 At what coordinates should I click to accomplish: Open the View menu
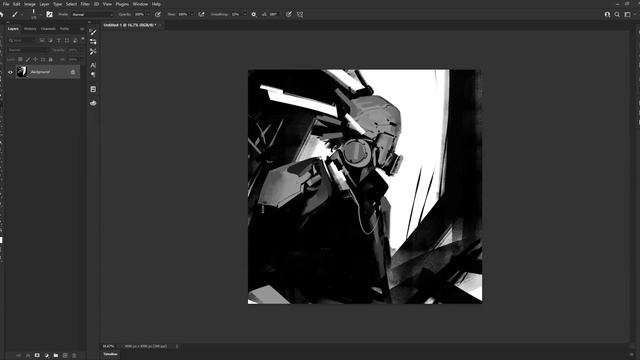click(x=107, y=4)
